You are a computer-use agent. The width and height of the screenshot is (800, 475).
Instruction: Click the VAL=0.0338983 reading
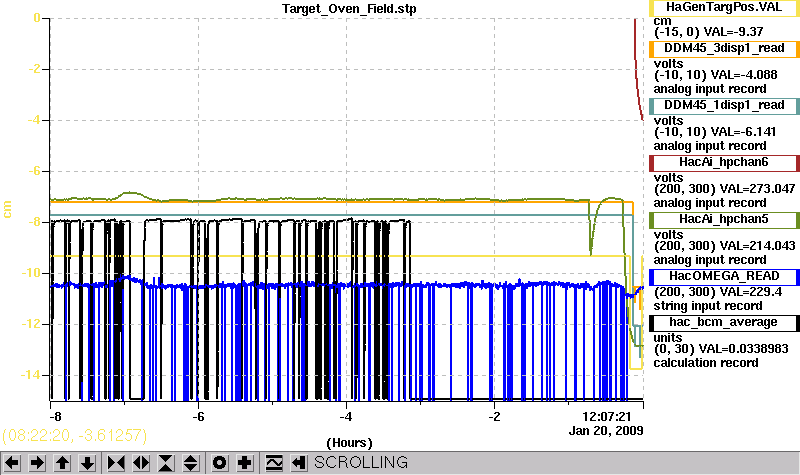(x=743, y=349)
